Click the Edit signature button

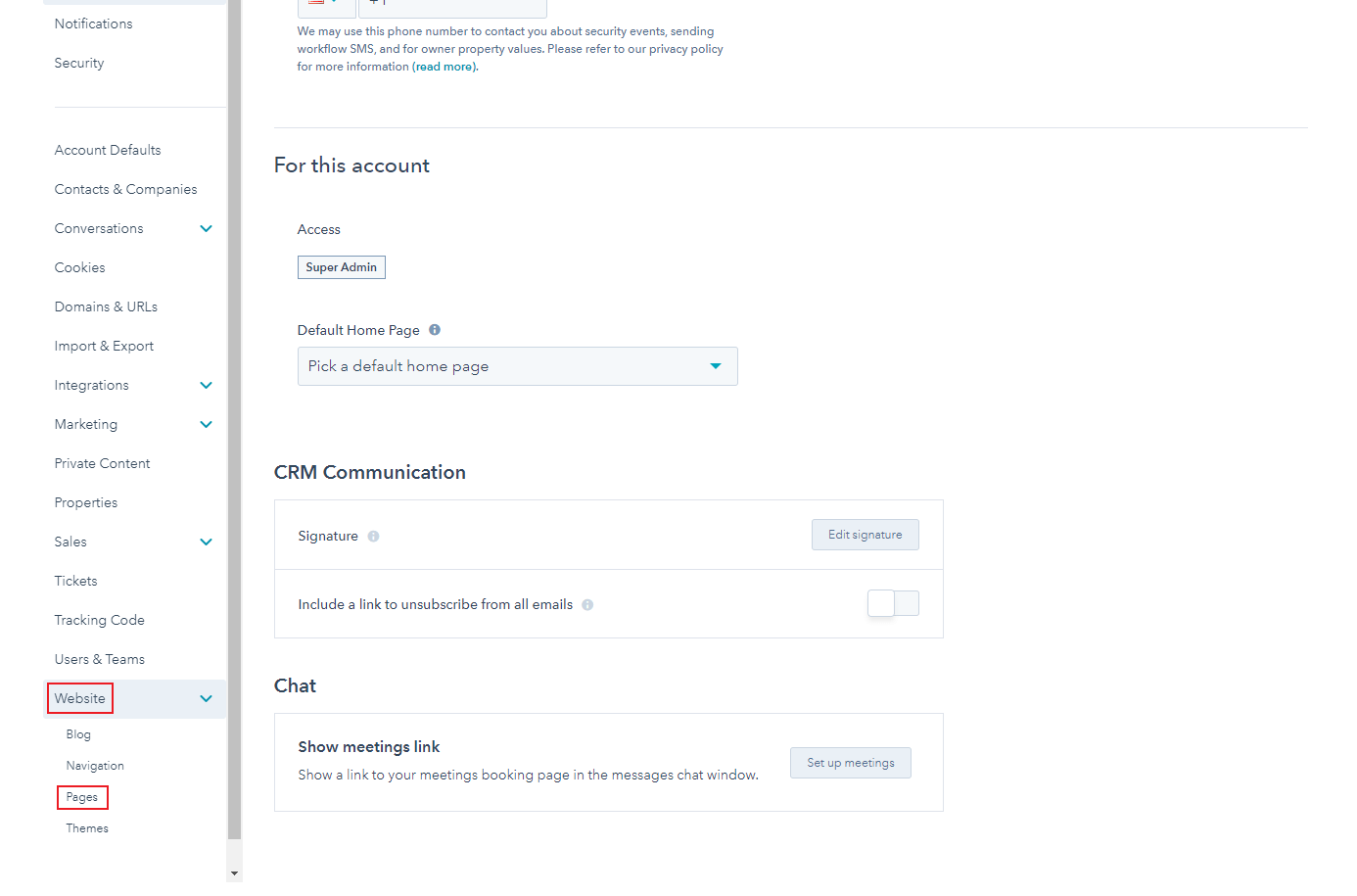865,535
